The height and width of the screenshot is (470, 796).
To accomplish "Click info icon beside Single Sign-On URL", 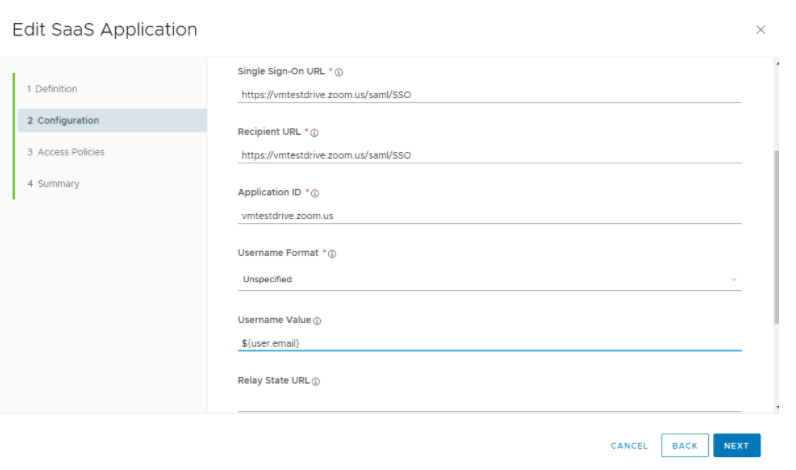I will click(x=339, y=72).
